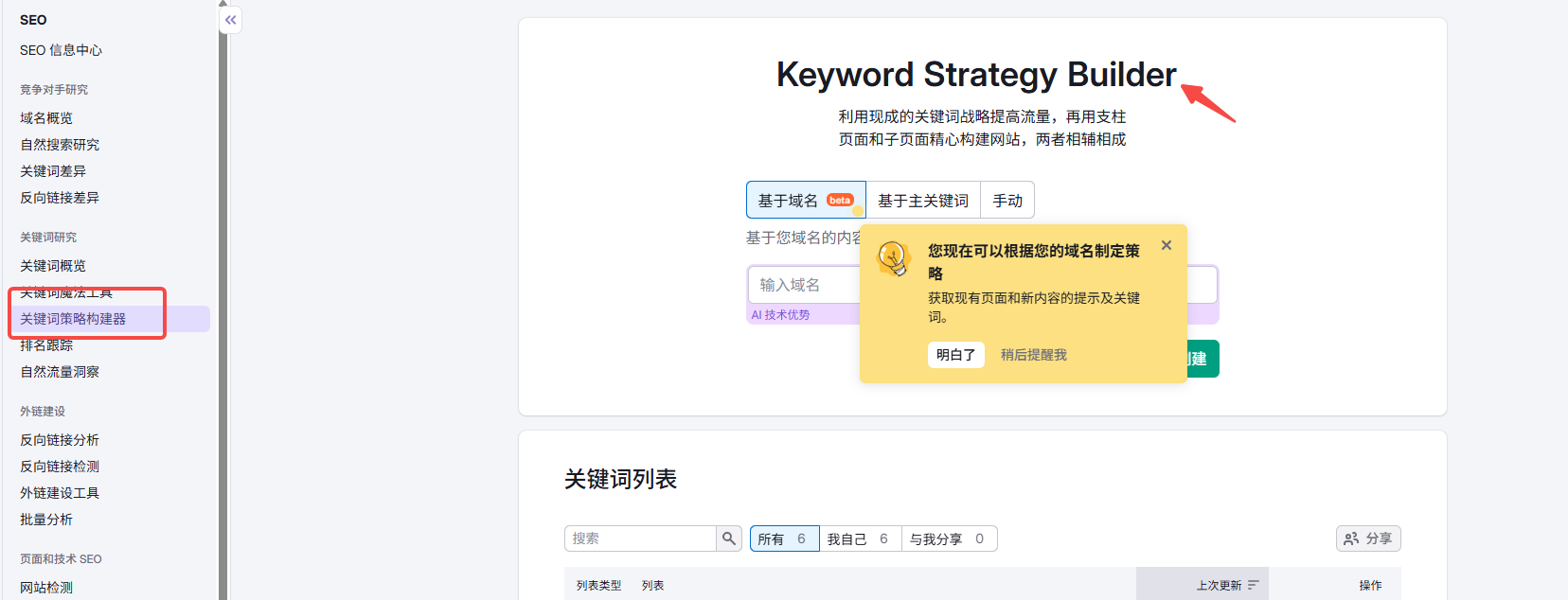The image size is (1568, 600).
Task: Click the 列表类型 column header
Action: pos(599,586)
